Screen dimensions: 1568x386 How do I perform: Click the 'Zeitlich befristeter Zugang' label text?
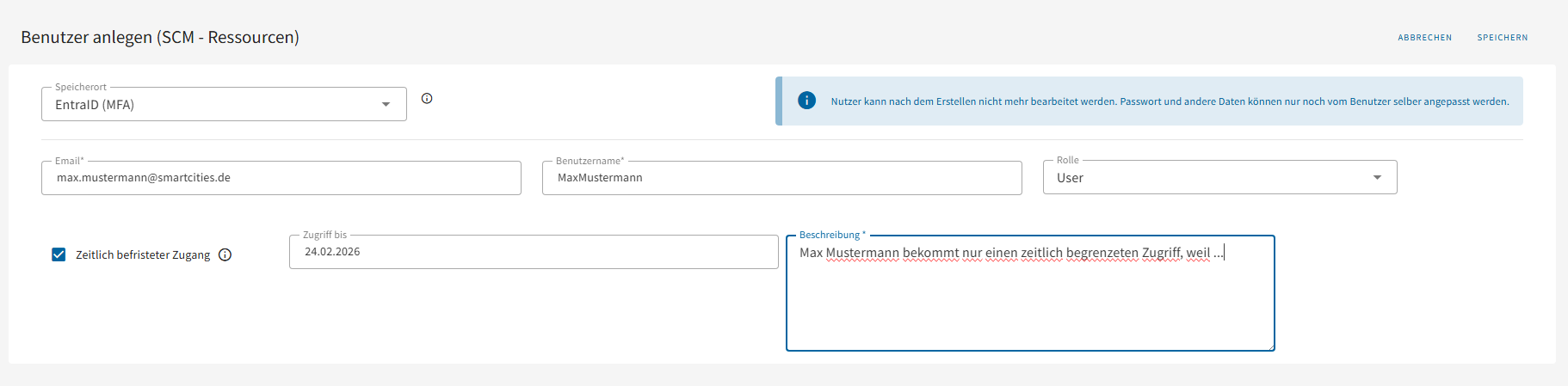143,255
